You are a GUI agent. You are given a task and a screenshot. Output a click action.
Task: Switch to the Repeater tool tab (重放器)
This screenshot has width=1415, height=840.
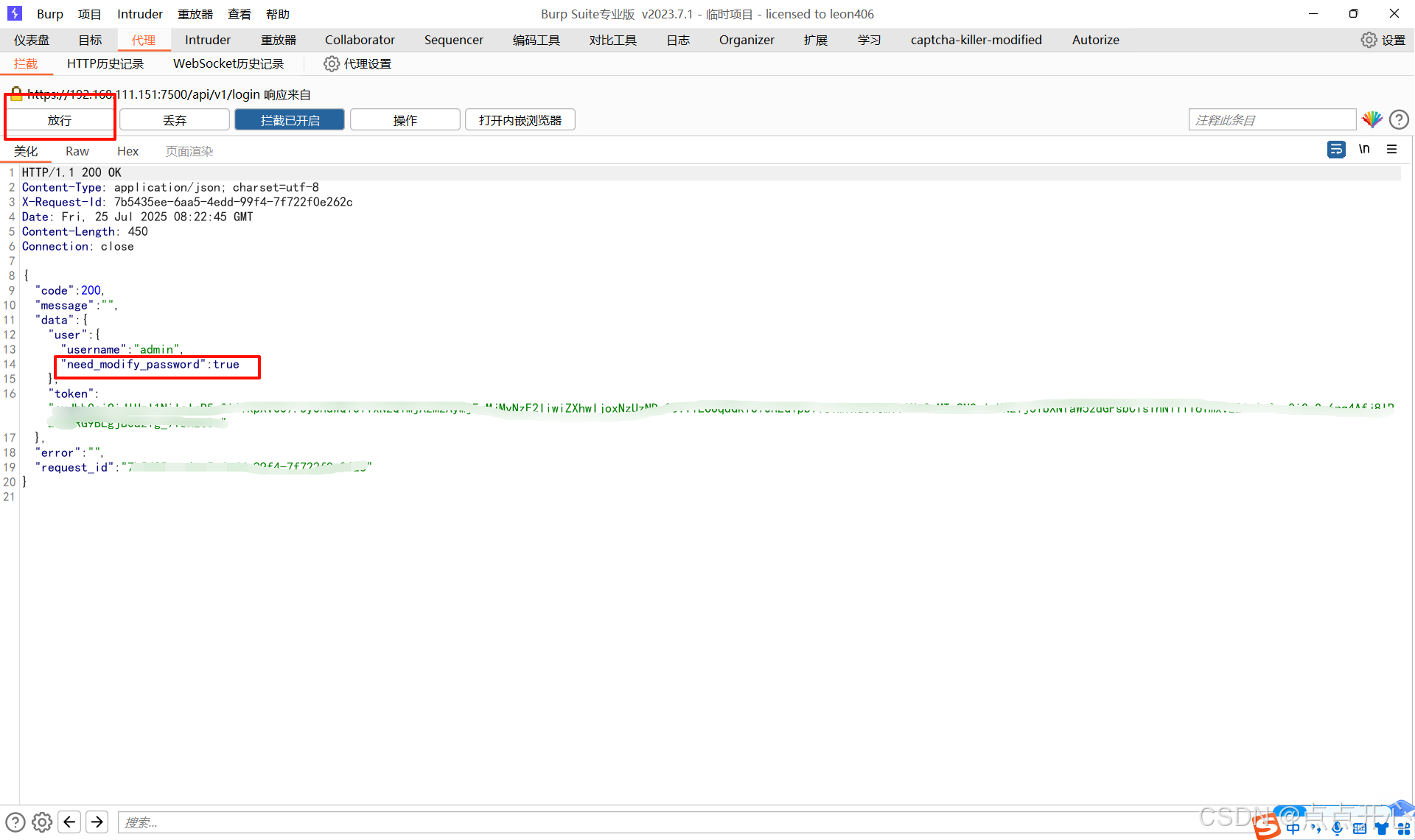click(x=279, y=40)
